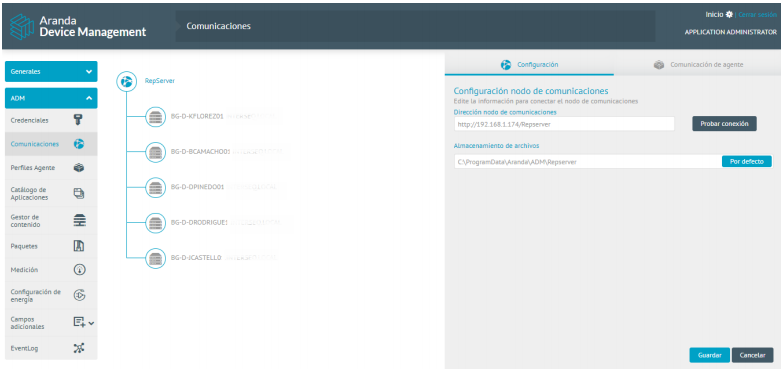Open Credenciales key icon
This screenshot has width=783, height=371.
[79, 120]
